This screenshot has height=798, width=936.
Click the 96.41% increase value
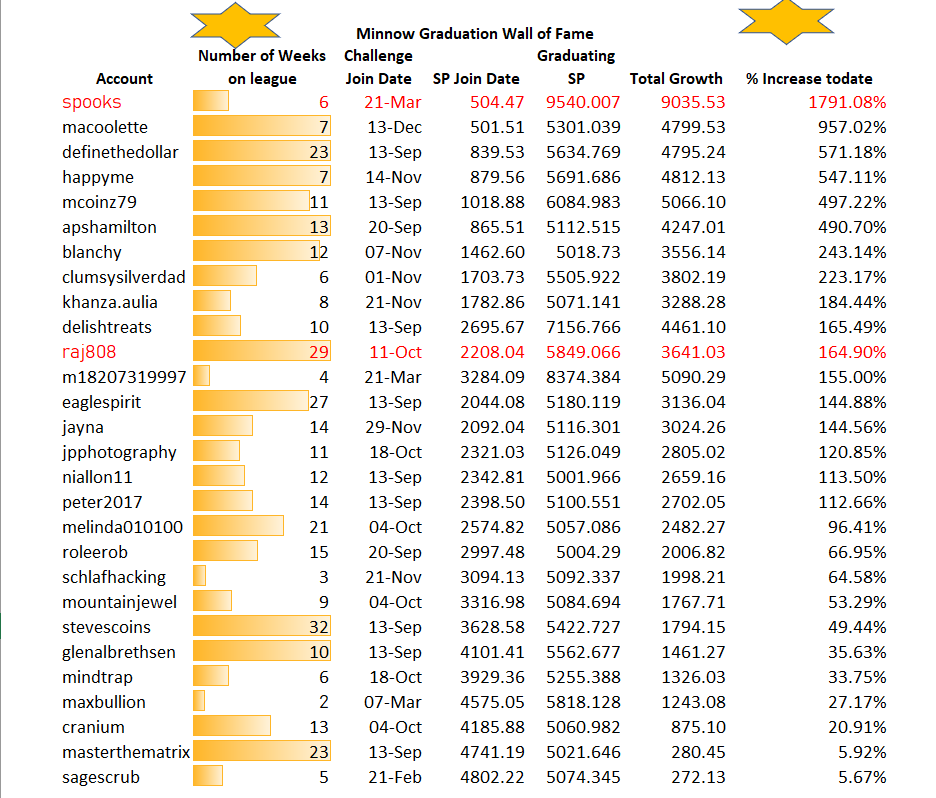(x=857, y=528)
